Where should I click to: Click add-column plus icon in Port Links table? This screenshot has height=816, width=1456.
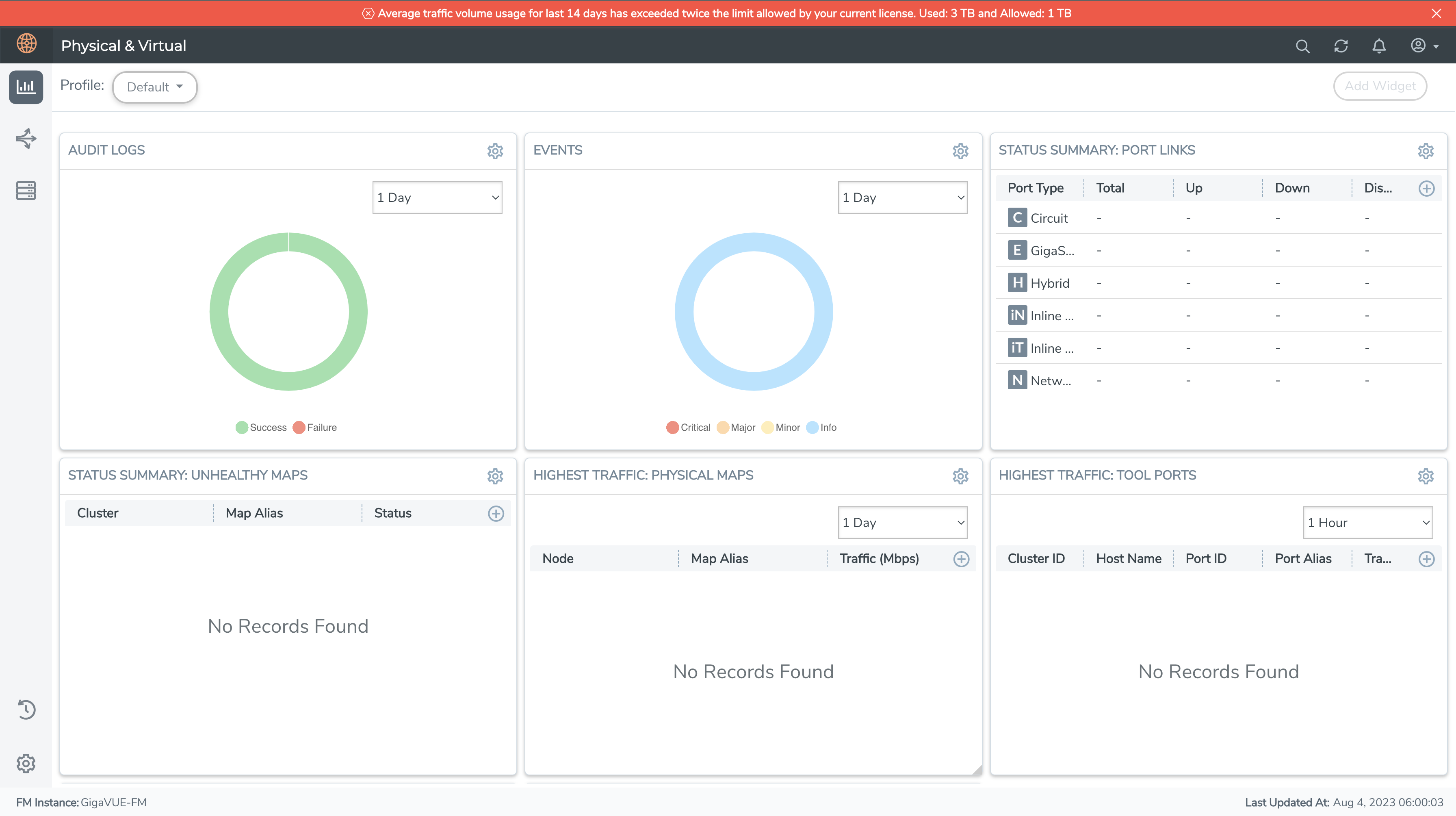(1426, 188)
